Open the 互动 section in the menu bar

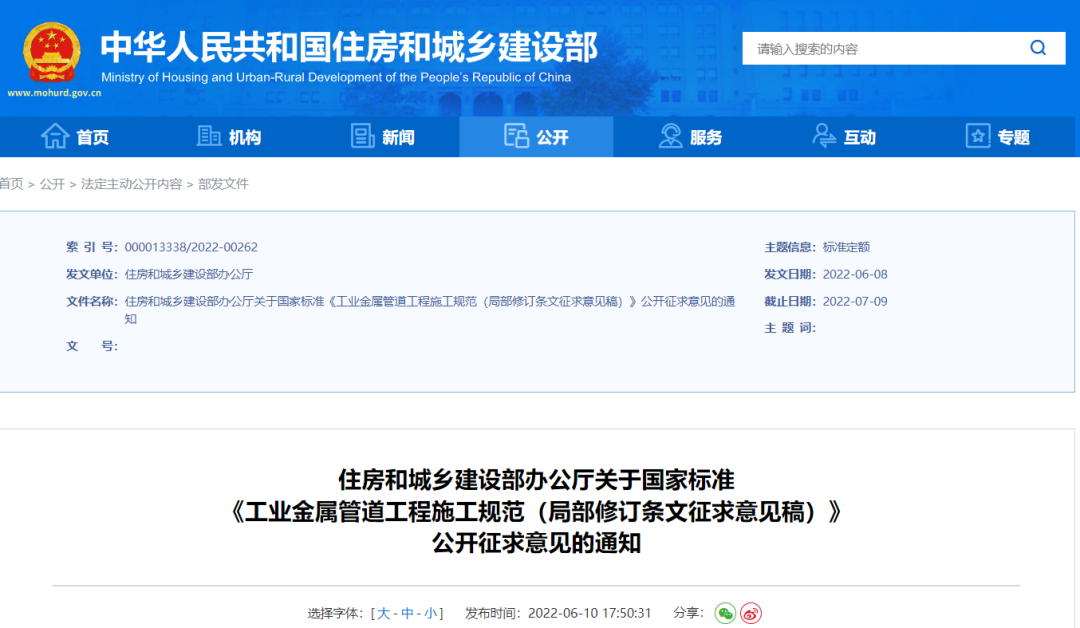point(858,137)
